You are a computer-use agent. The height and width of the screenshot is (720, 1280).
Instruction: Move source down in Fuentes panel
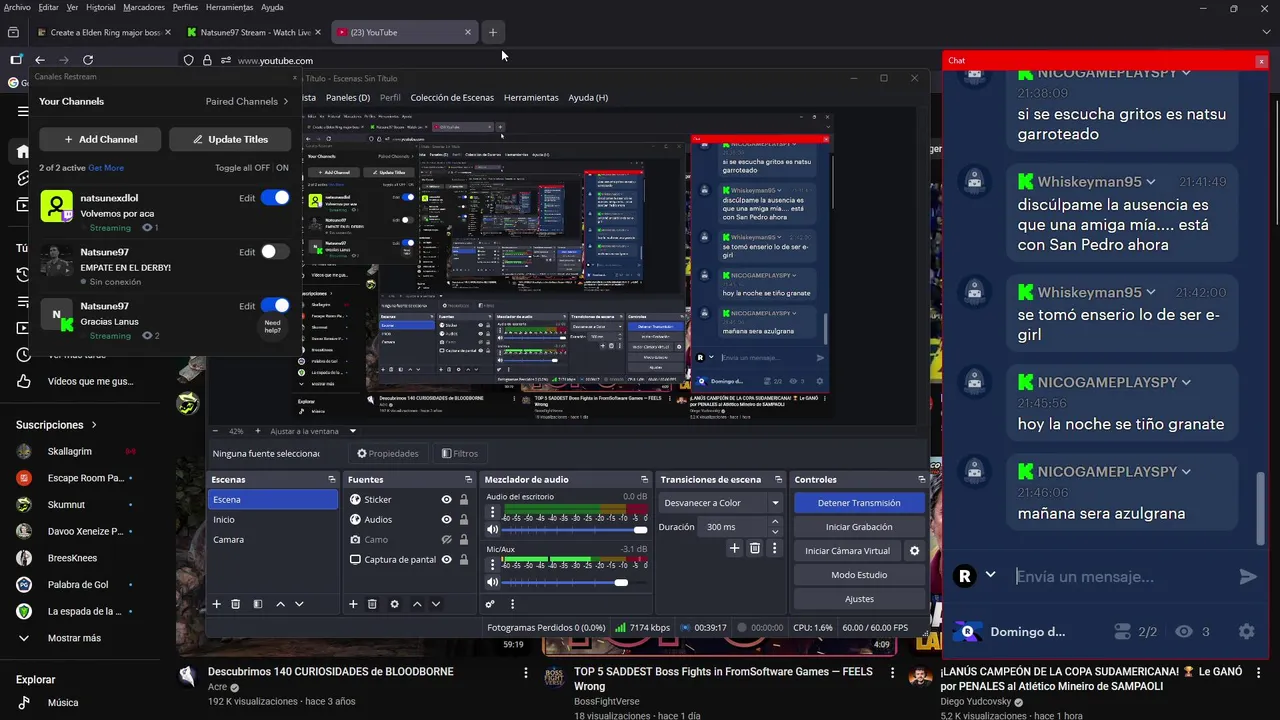[x=435, y=604]
